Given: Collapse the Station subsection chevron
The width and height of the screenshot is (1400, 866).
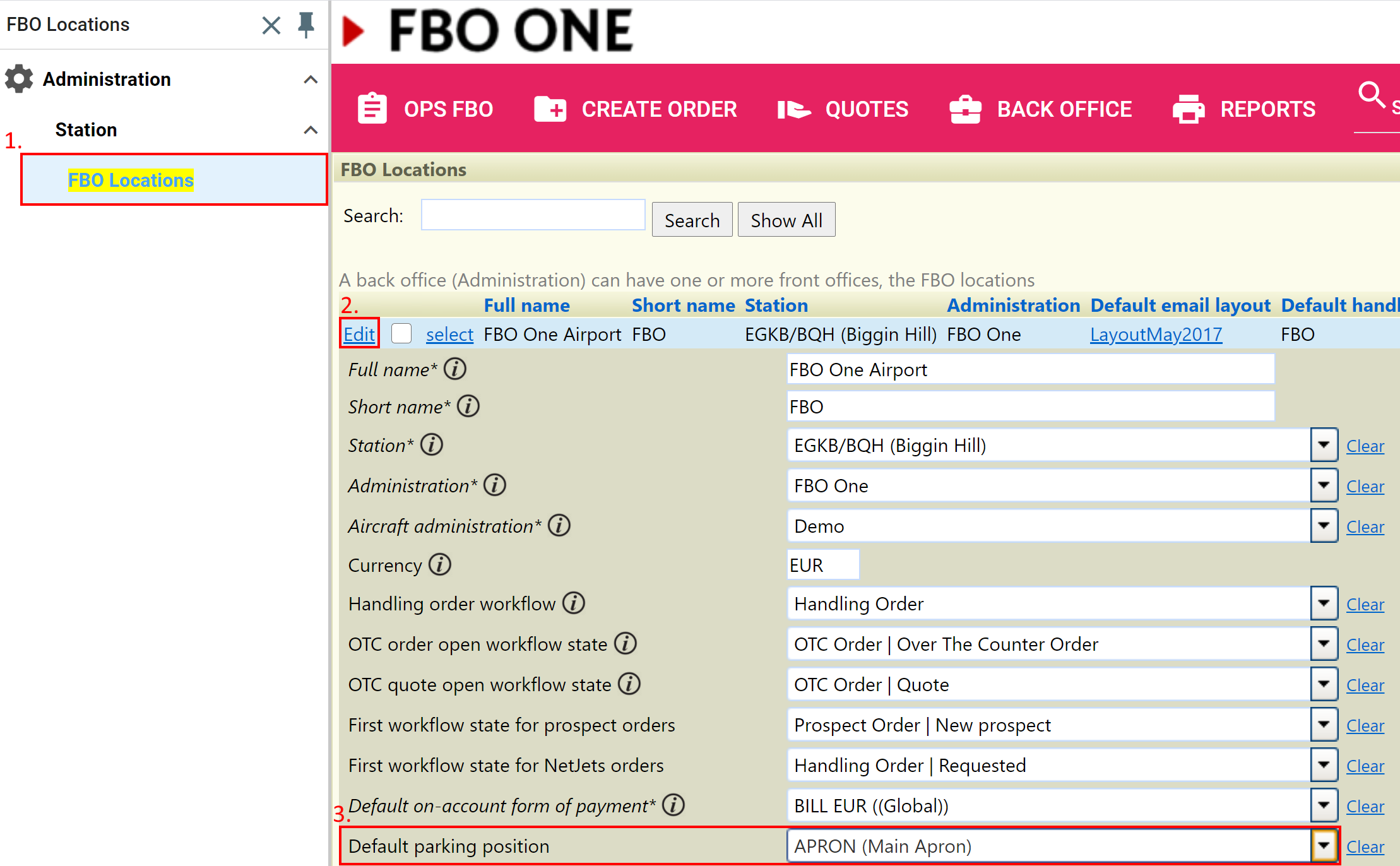Looking at the screenshot, I should 311,130.
